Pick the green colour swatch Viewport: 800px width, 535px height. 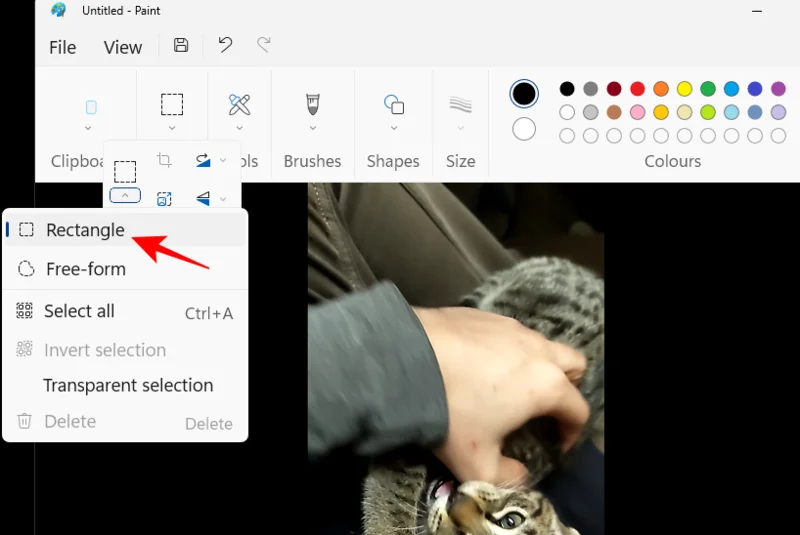click(x=708, y=89)
